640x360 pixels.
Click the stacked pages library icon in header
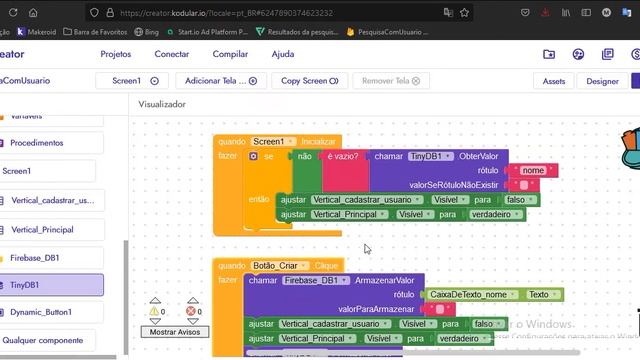pos(608,54)
